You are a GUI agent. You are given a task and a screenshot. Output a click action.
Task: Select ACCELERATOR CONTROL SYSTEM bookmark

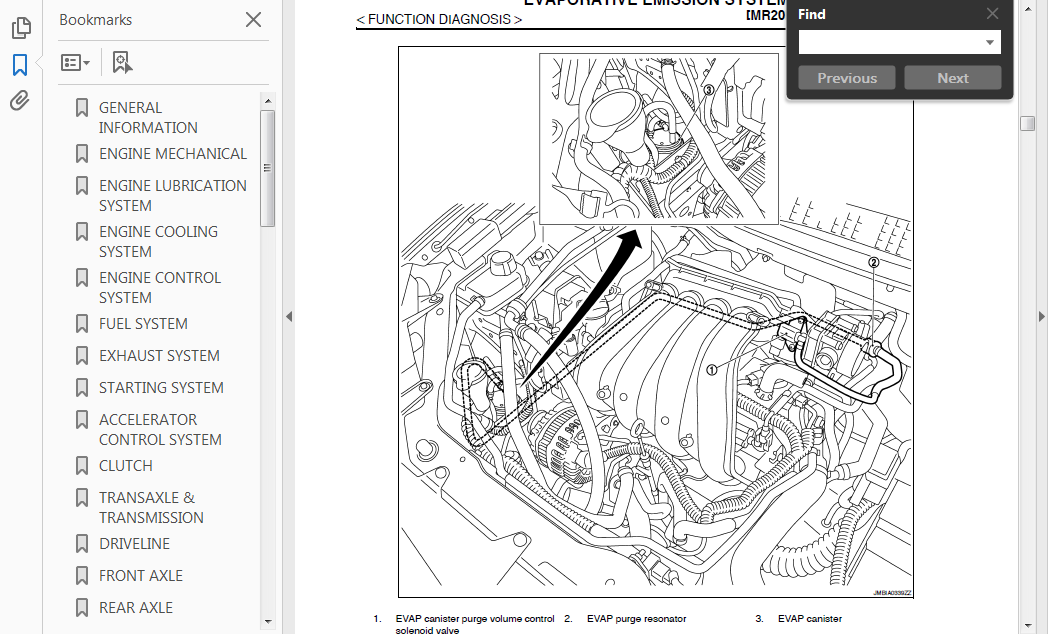pos(160,430)
